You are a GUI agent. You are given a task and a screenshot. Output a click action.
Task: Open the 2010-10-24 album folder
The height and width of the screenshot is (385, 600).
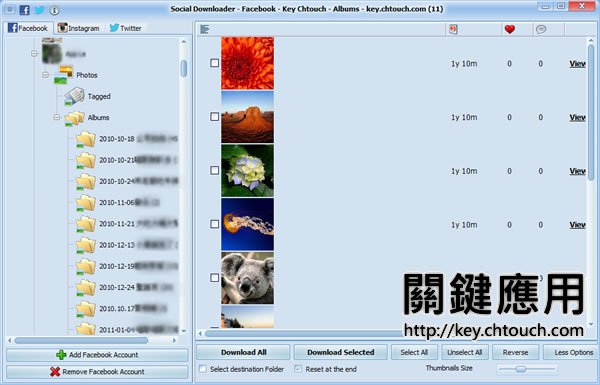click(86, 181)
